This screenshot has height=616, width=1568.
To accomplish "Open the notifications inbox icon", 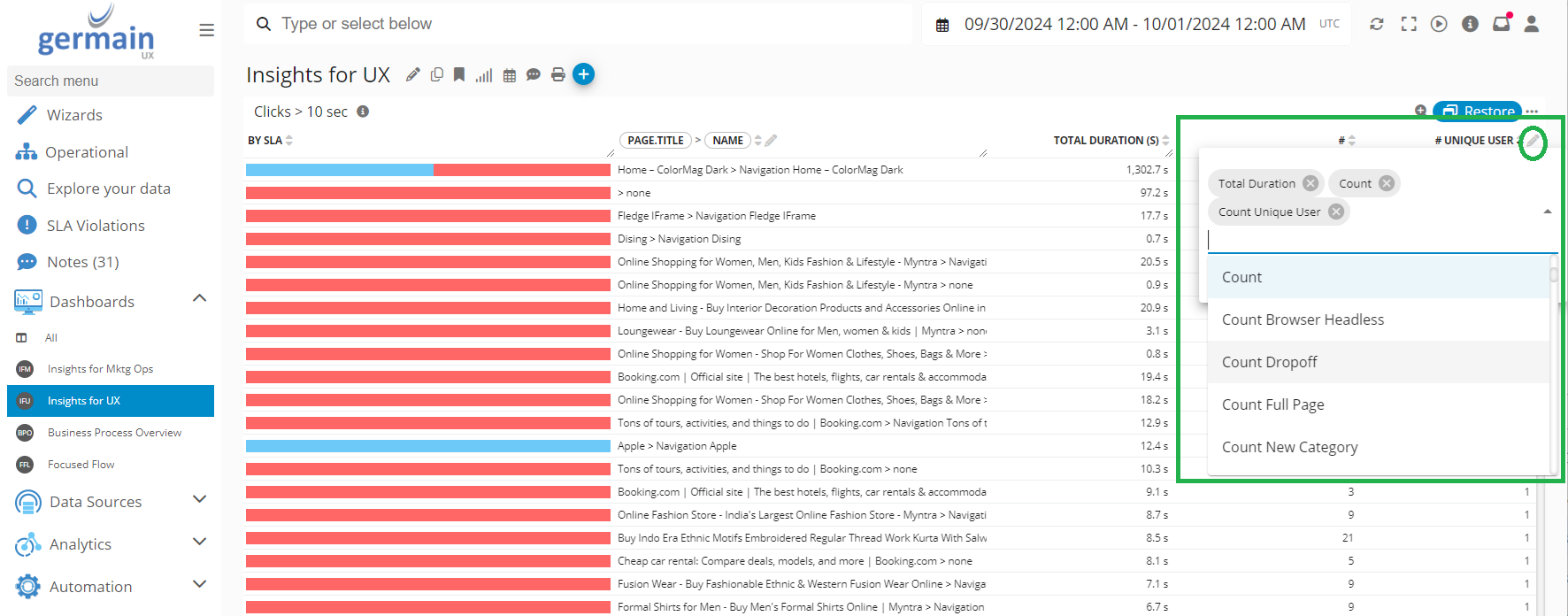I will [1501, 24].
